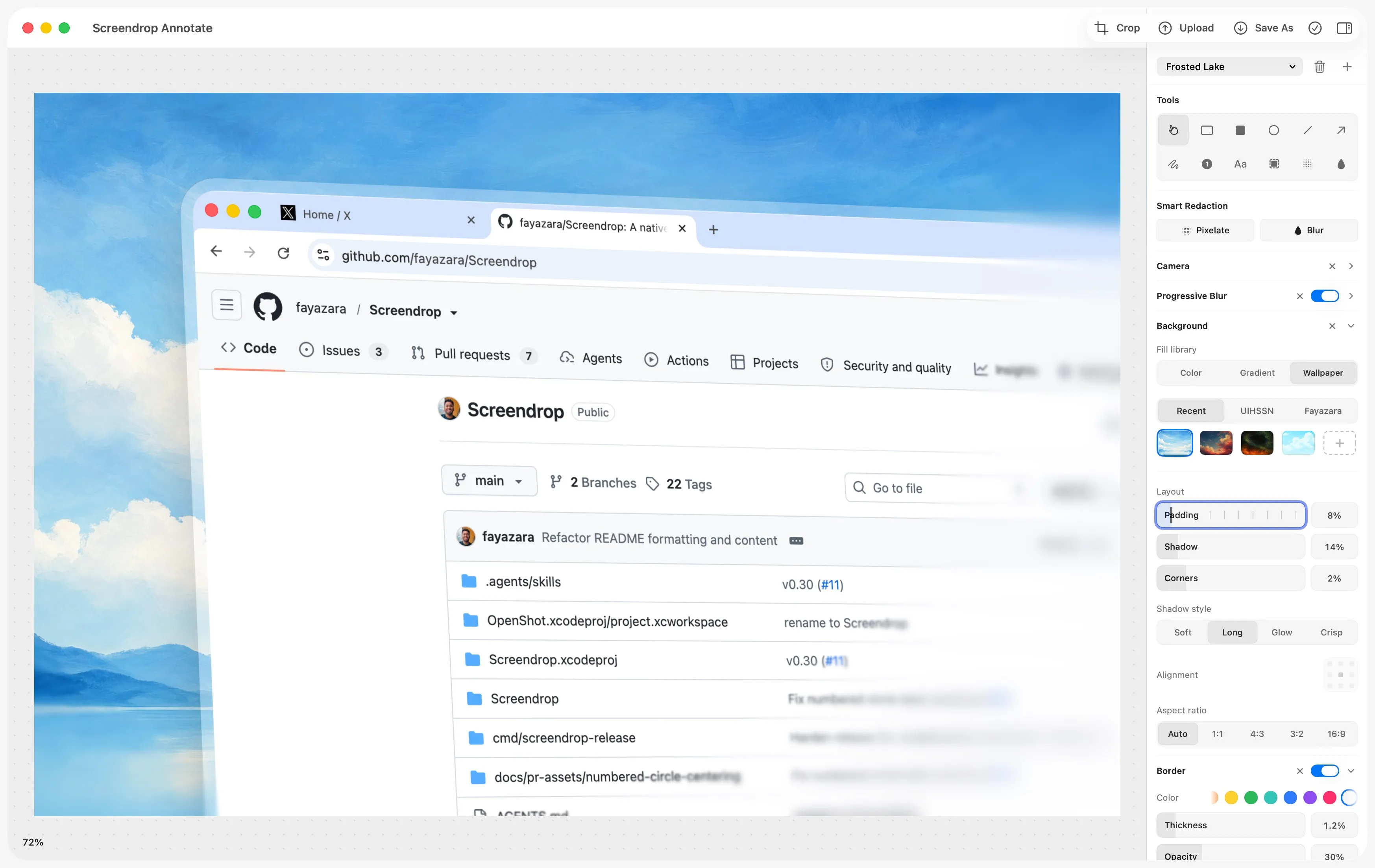Toggle the sidebar panel icon in title bar

(1344, 28)
